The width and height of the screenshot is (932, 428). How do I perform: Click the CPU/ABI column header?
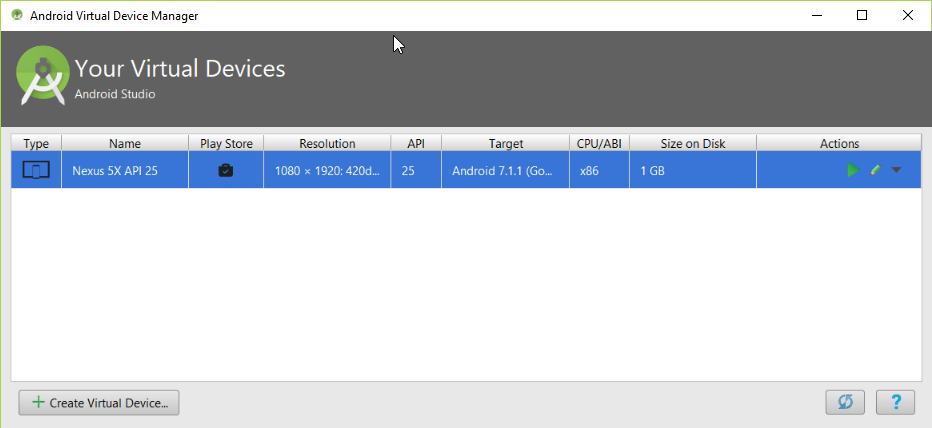click(x=600, y=144)
